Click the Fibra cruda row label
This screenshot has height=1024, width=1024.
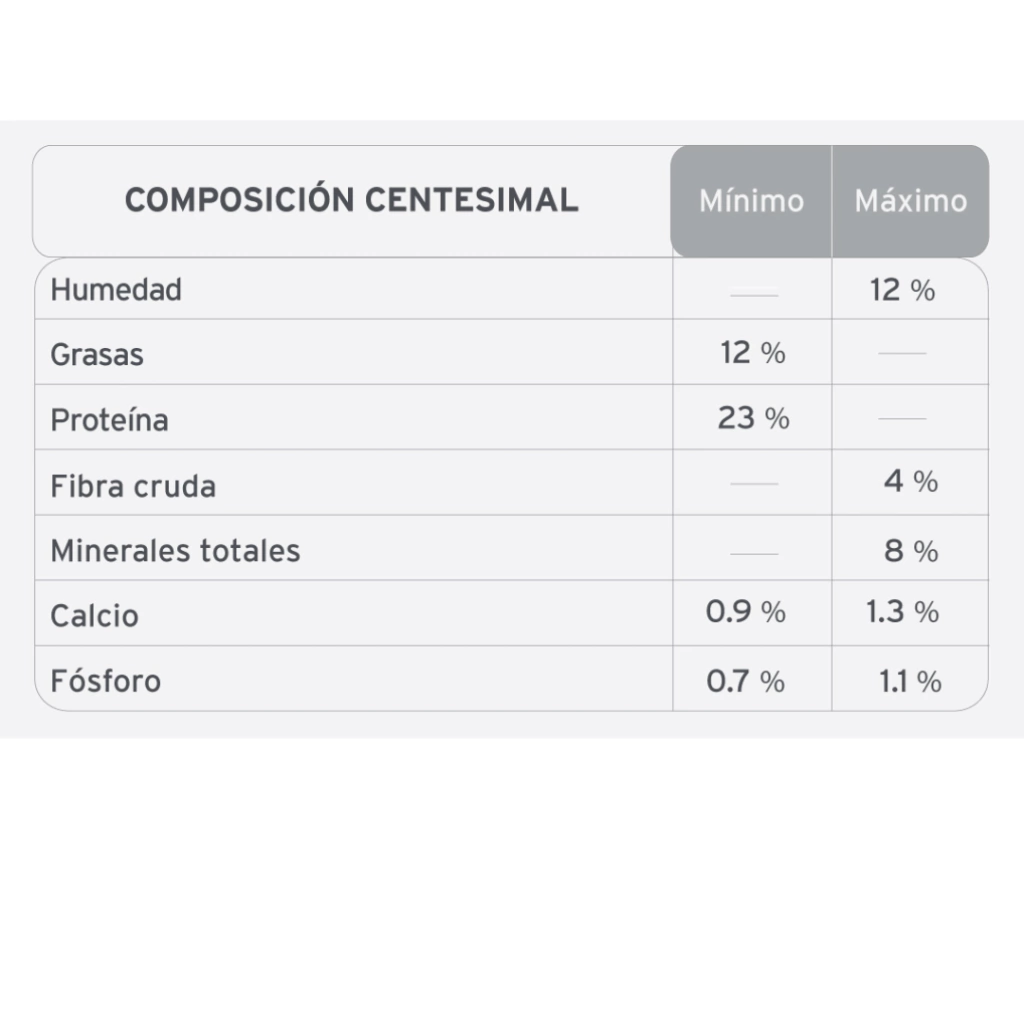pos(133,486)
